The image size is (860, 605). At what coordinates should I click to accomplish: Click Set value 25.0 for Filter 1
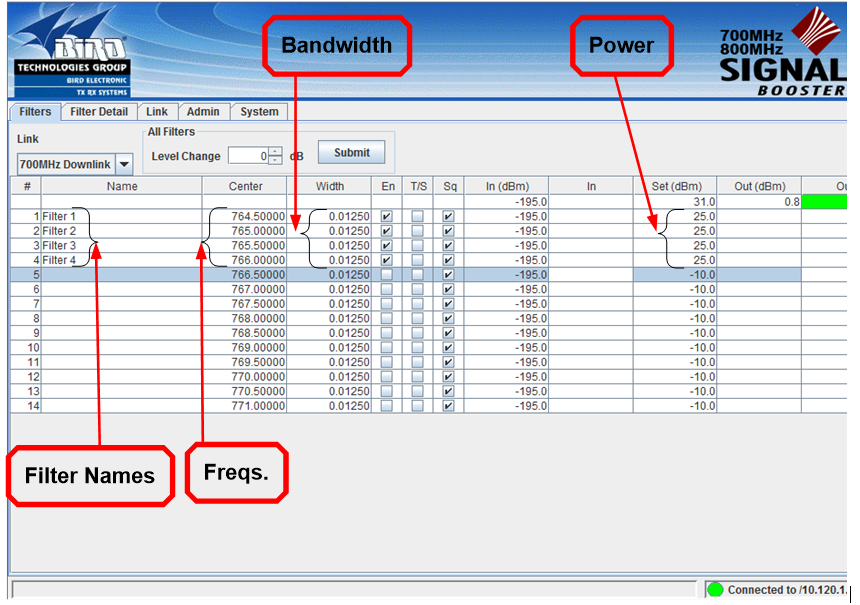tap(704, 216)
